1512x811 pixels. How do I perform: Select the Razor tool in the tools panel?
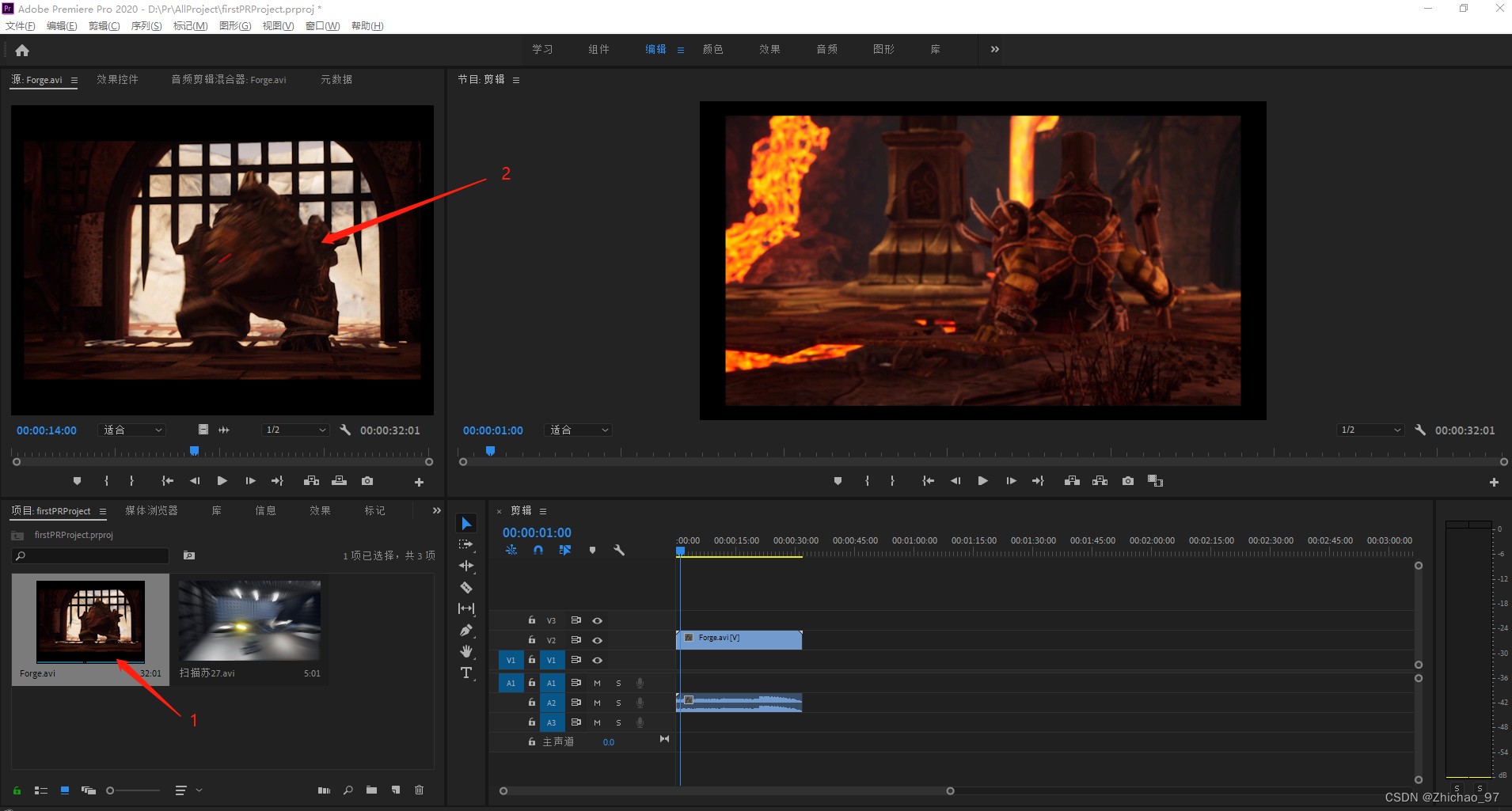tap(466, 587)
